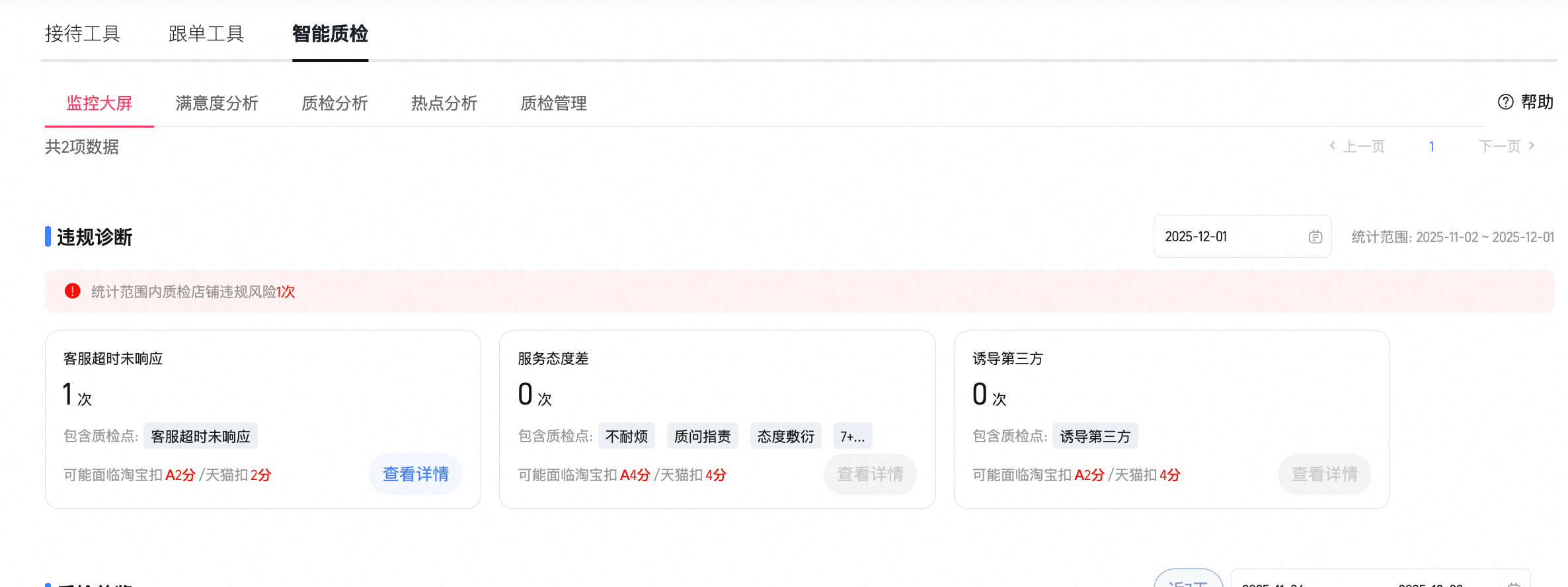Click 查看详情 in 诱导第三方 card
Screen dimensions: 1568x587
tap(1325, 474)
